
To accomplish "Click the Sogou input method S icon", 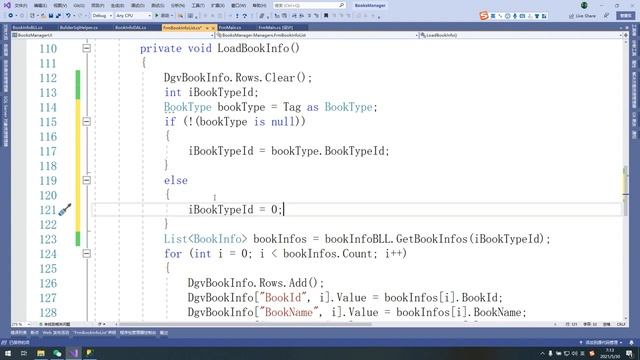I will 484,16.
